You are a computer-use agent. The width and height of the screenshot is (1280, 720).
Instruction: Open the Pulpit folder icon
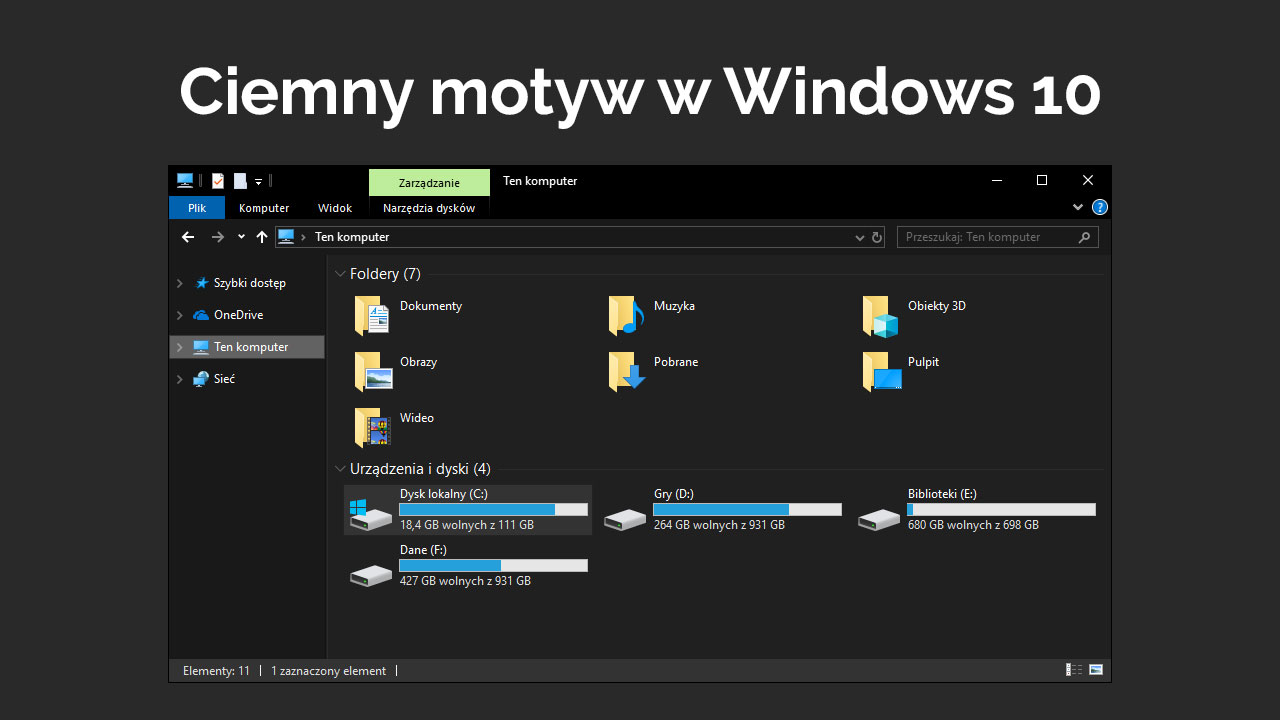pos(882,372)
